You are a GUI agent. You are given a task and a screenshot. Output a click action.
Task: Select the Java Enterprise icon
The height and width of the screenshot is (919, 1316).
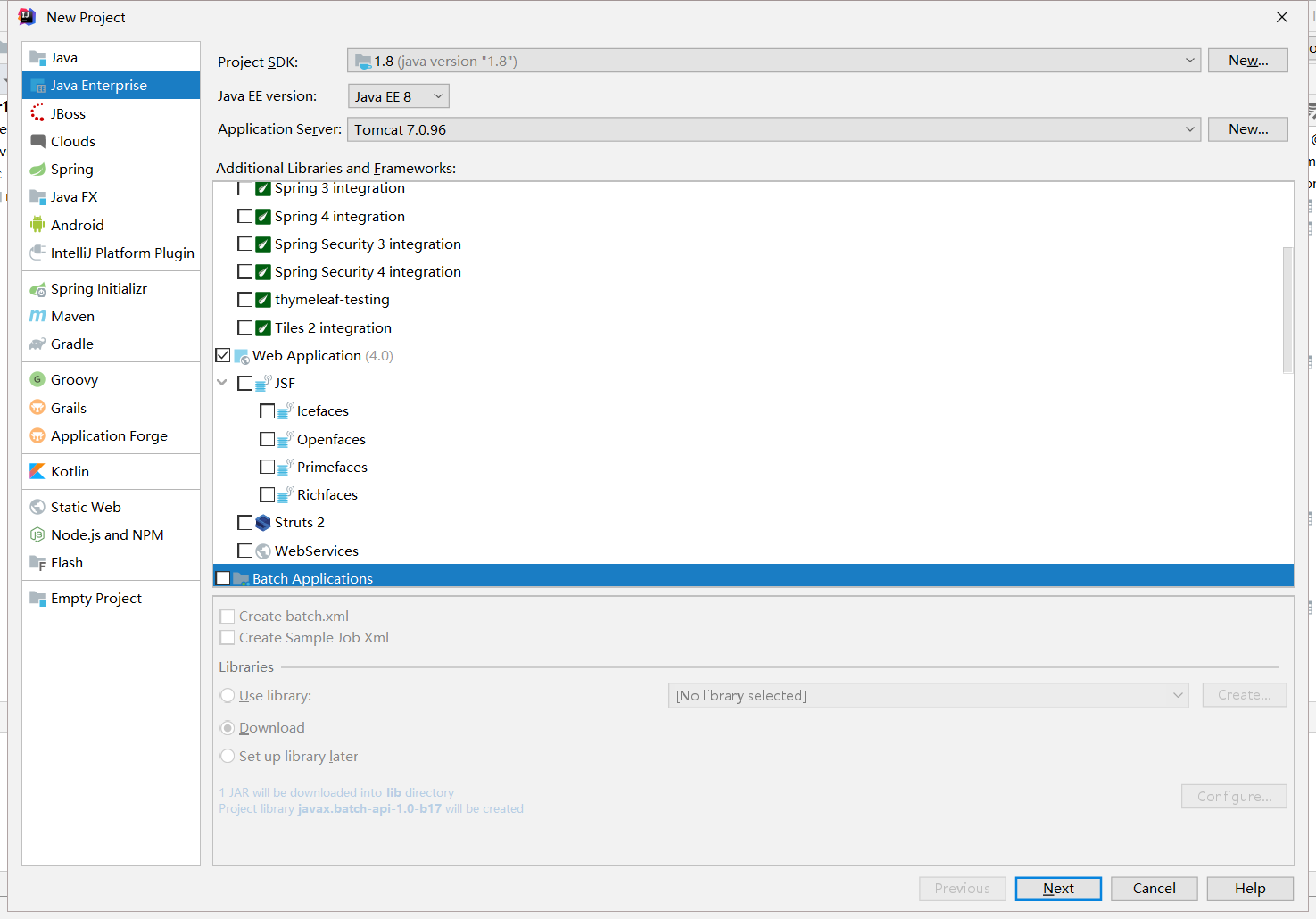click(37, 86)
